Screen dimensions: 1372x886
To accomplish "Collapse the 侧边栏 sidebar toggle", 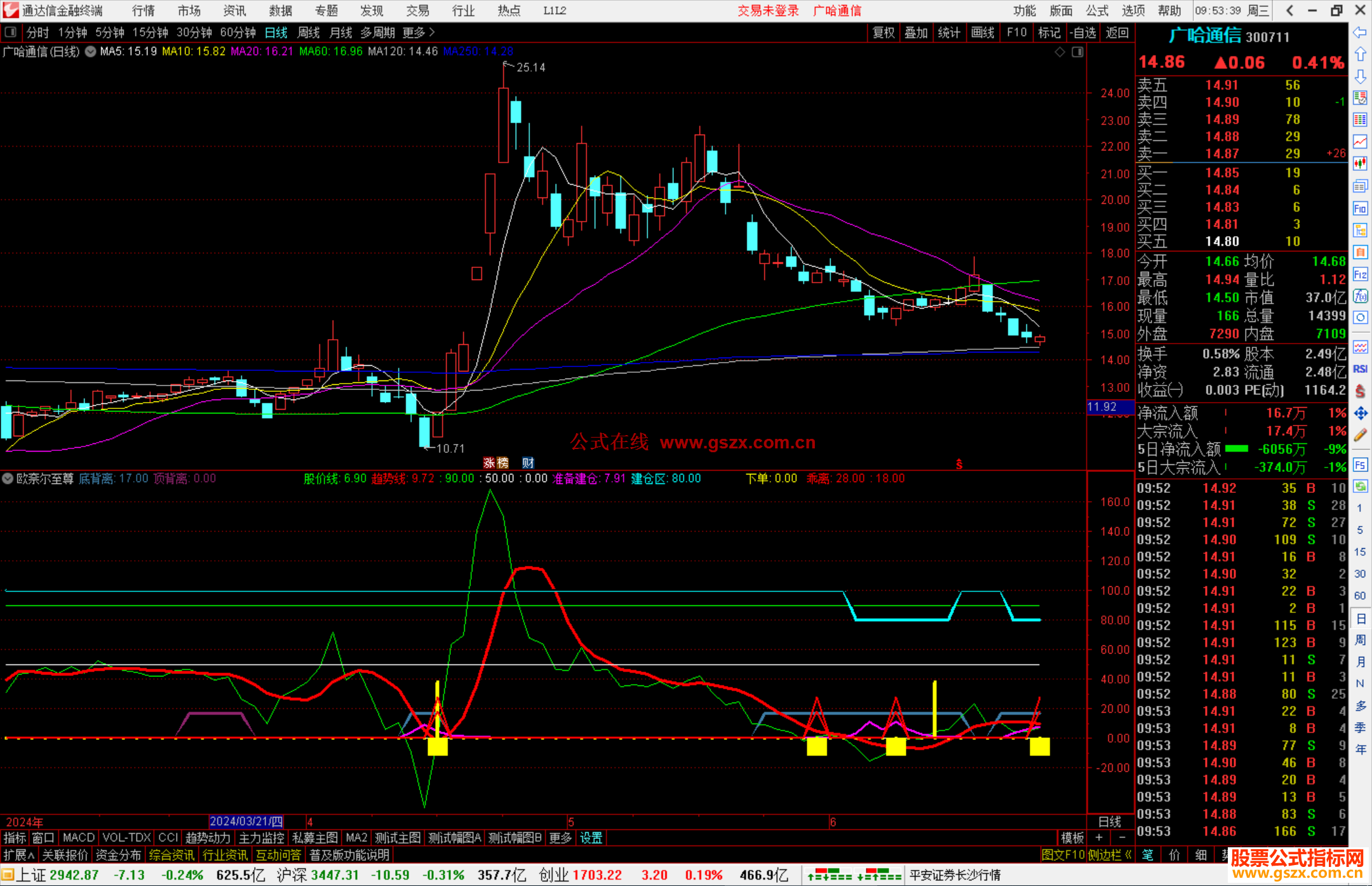I will pos(1110,855).
